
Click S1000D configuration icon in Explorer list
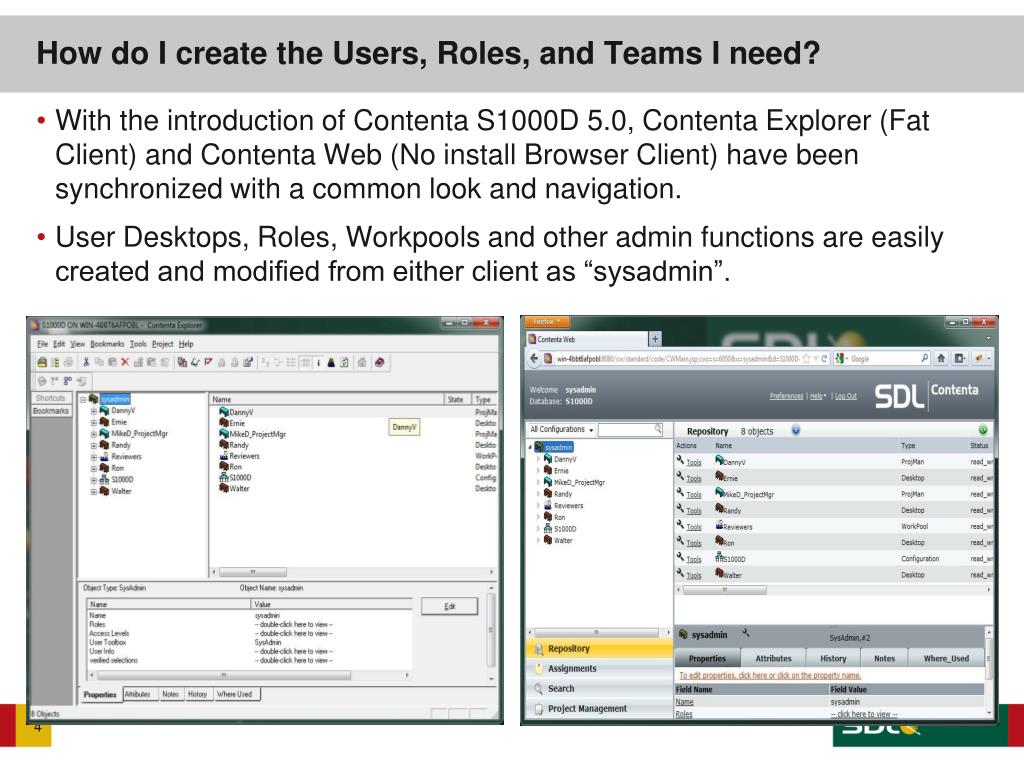point(224,477)
